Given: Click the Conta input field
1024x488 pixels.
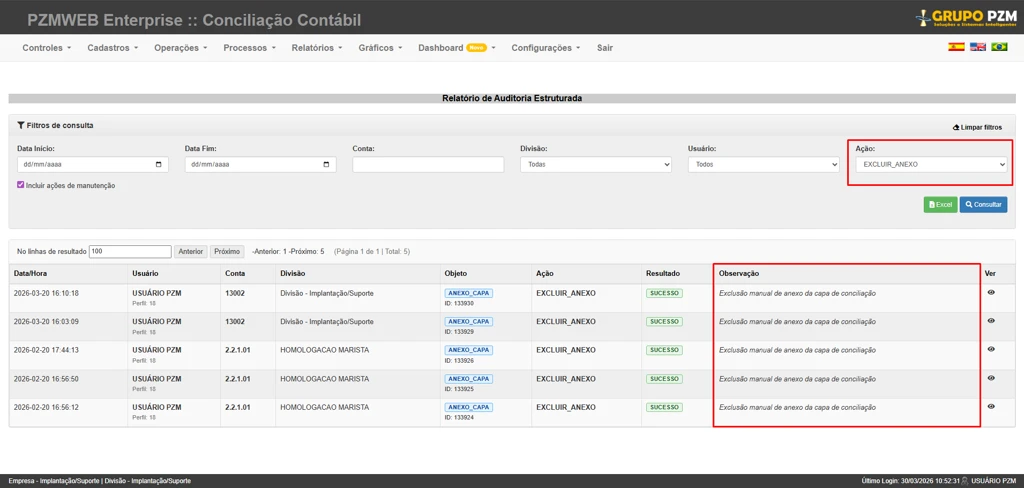Looking at the screenshot, I should (428, 165).
